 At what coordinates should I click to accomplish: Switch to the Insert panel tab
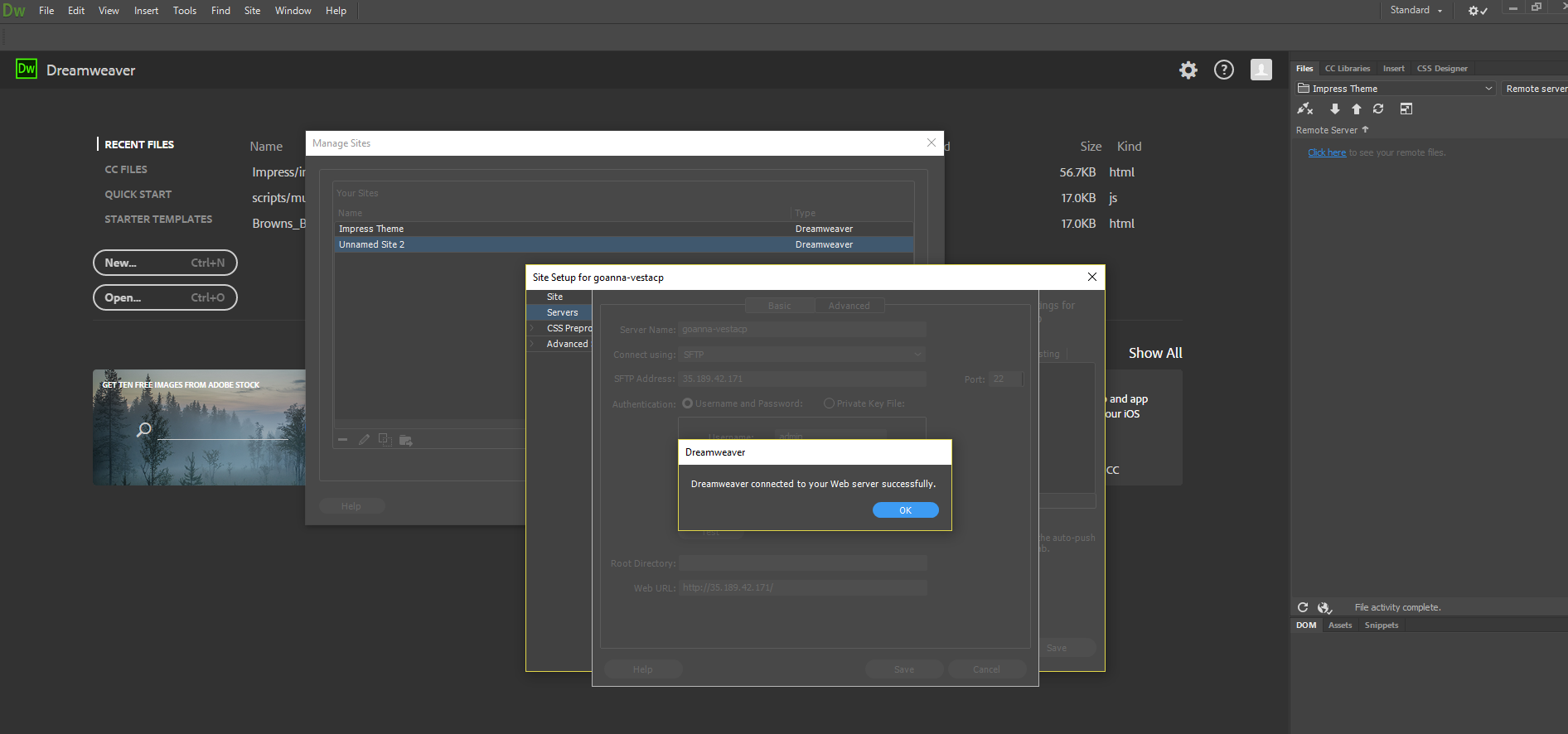[x=1393, y=69]
